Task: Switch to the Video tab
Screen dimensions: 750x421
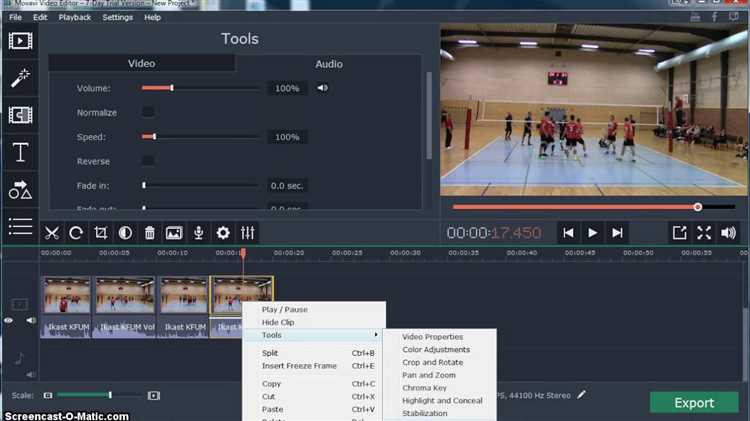Action: pyautogui.click(x=142, y=64)
